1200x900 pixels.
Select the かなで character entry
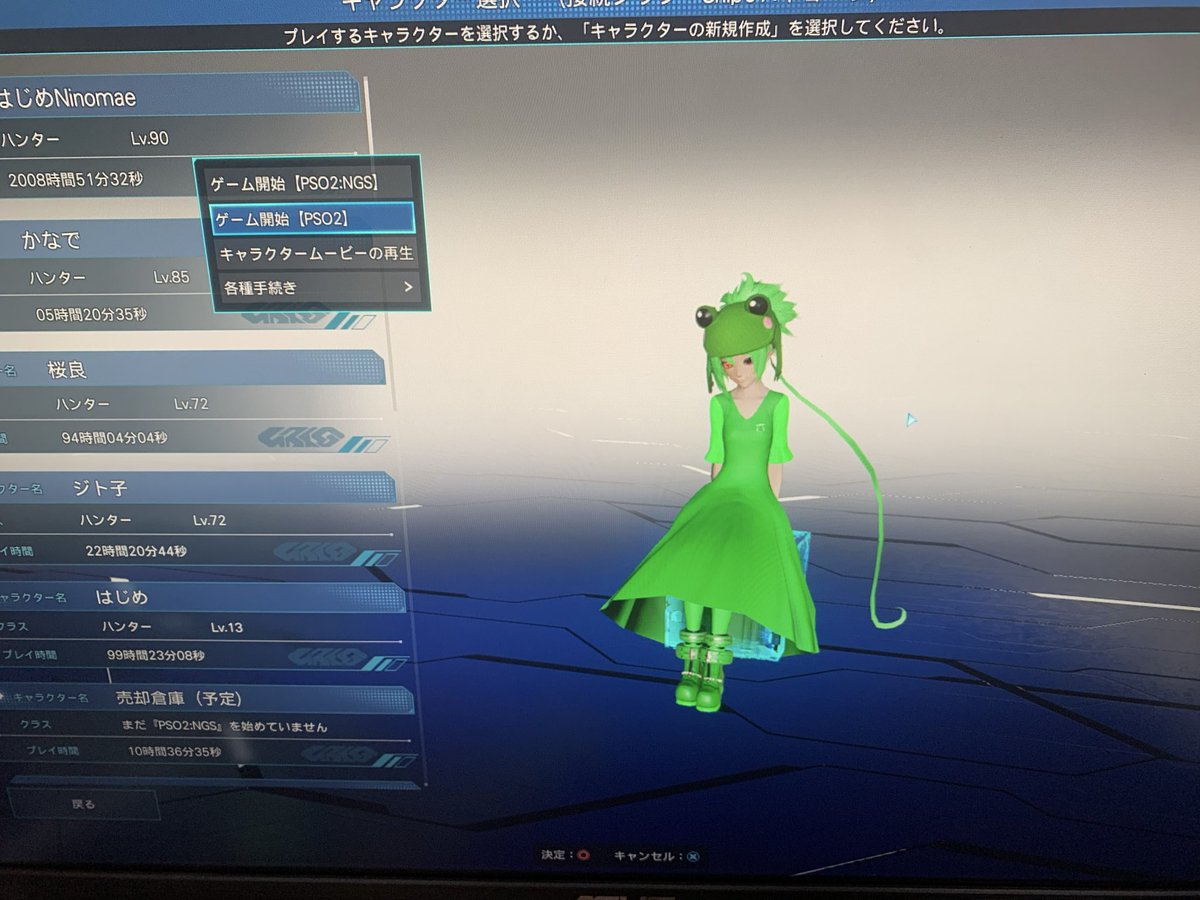click(x=100, y=240)
